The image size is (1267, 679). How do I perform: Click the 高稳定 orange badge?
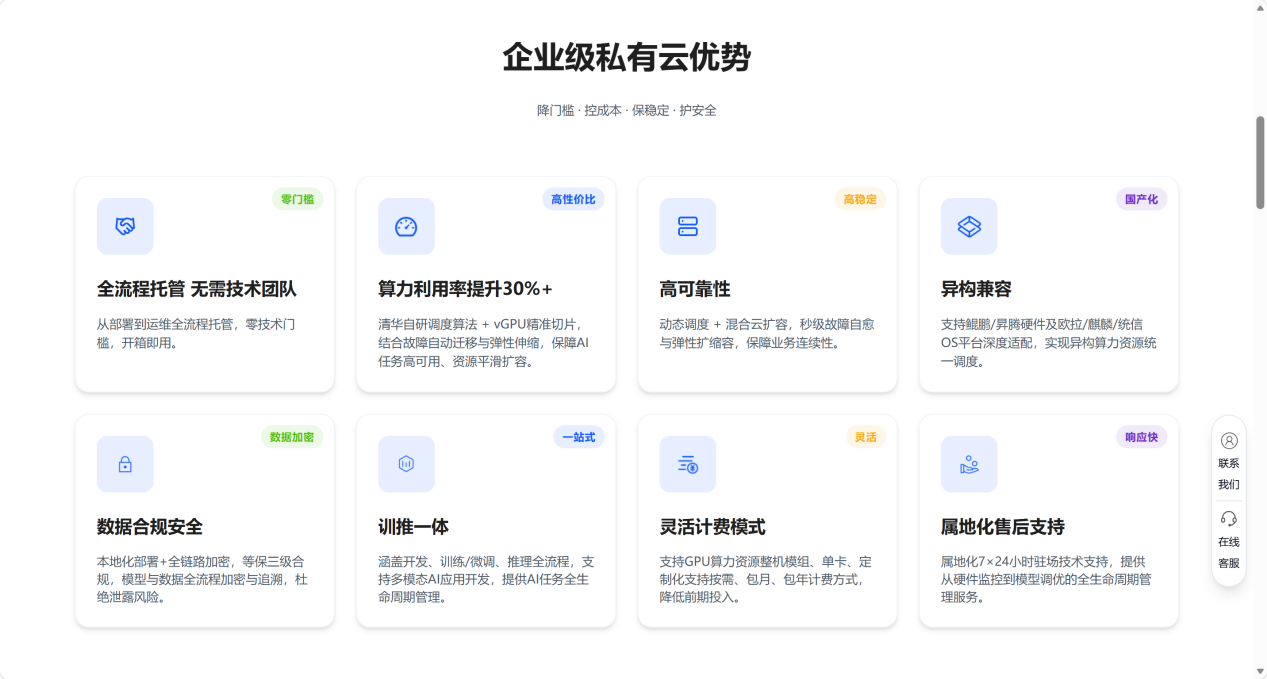(x=860, y=199)
